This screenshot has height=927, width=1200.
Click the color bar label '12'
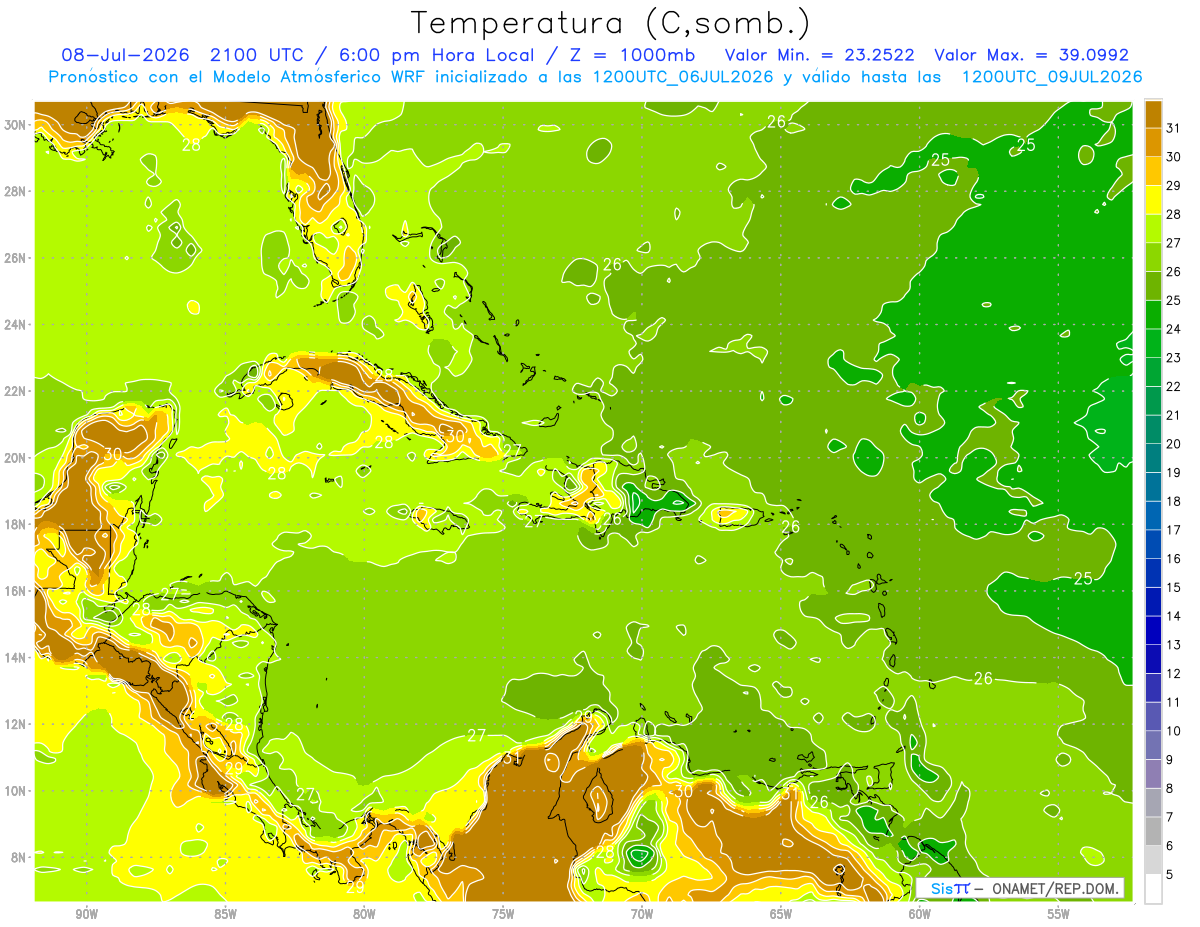[x=1175, y=673]
